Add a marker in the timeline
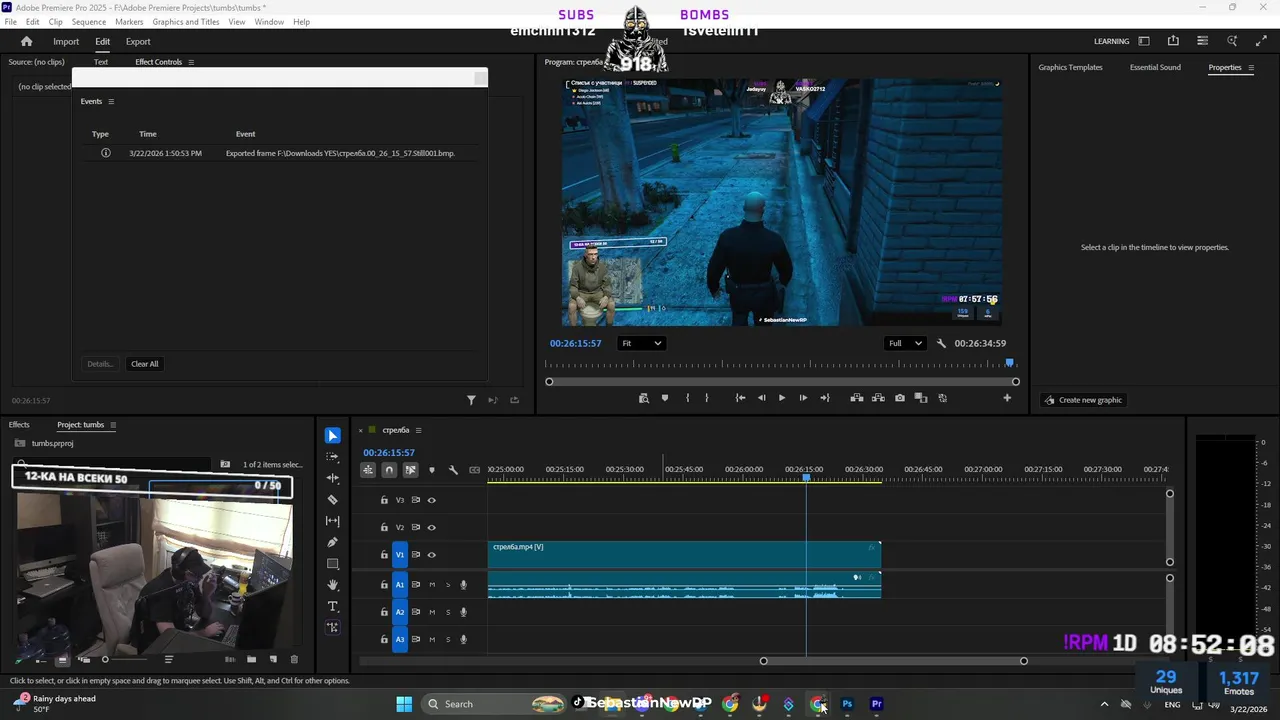The height and width of the screenshot is (720, 1280). [x=432, y=470]
